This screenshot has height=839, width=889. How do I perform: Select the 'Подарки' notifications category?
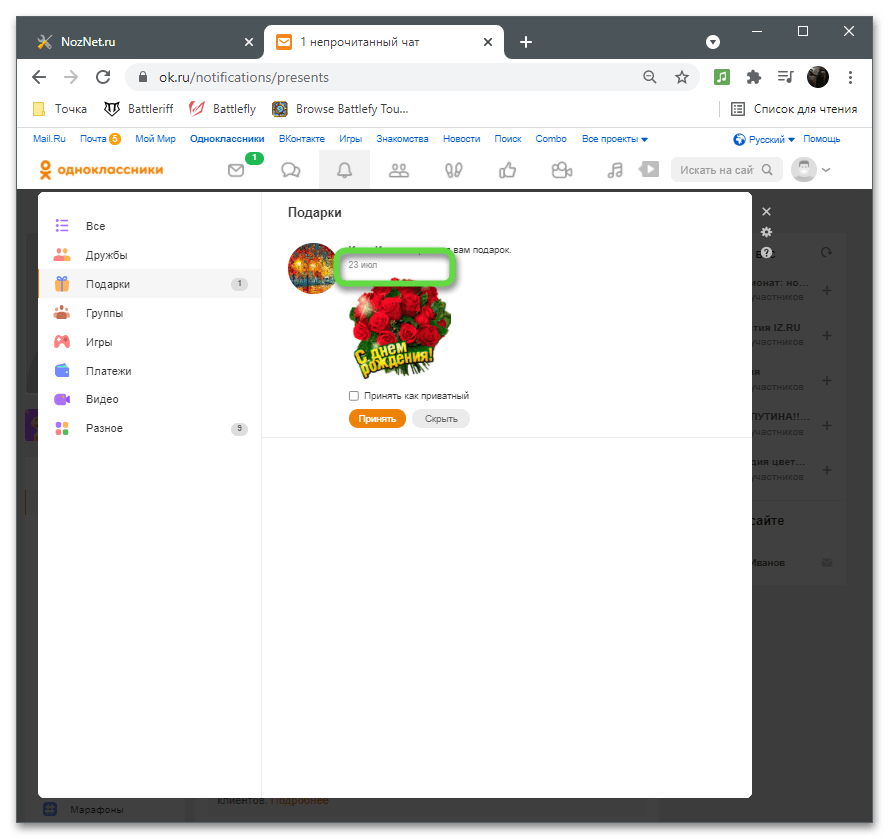[x=150, y=284]
